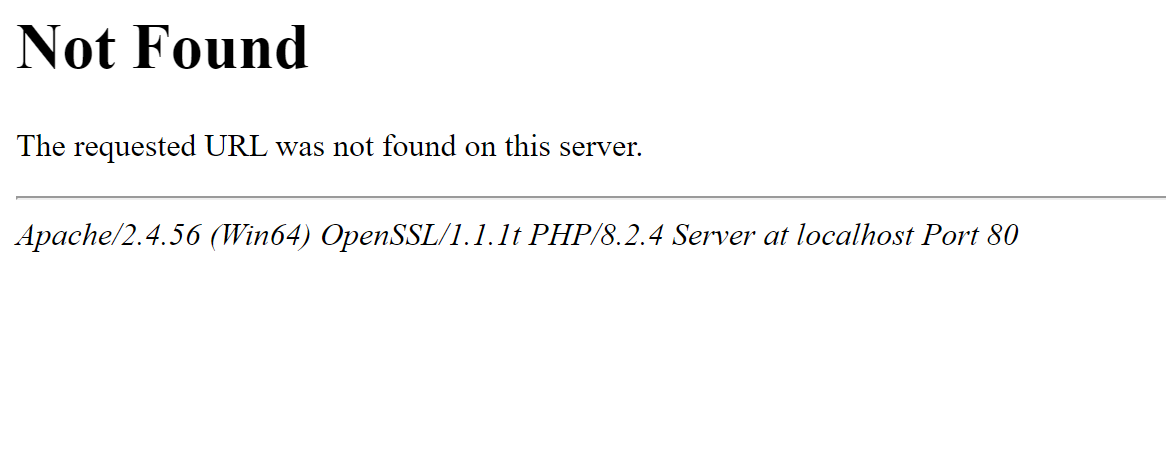Click the word "Server" in the italic signature

(x=715, y=235)
